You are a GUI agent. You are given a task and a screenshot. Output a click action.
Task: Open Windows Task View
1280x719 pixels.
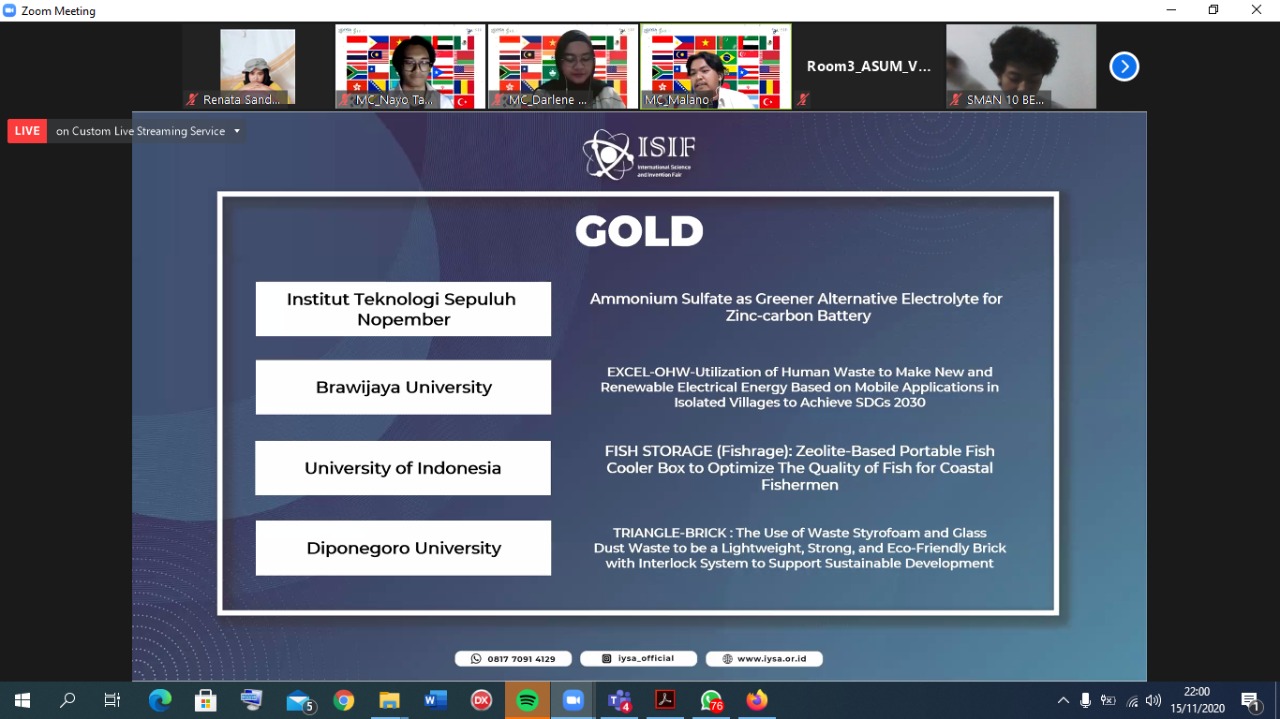112,700
